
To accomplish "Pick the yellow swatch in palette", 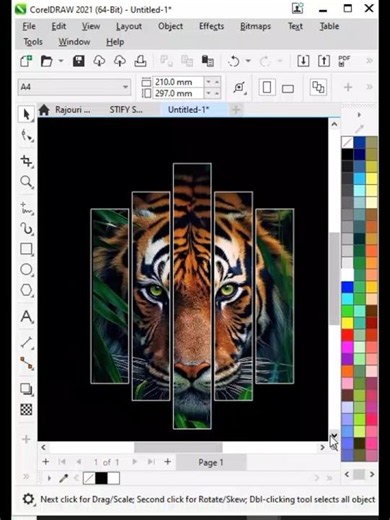I will (347, 323).
